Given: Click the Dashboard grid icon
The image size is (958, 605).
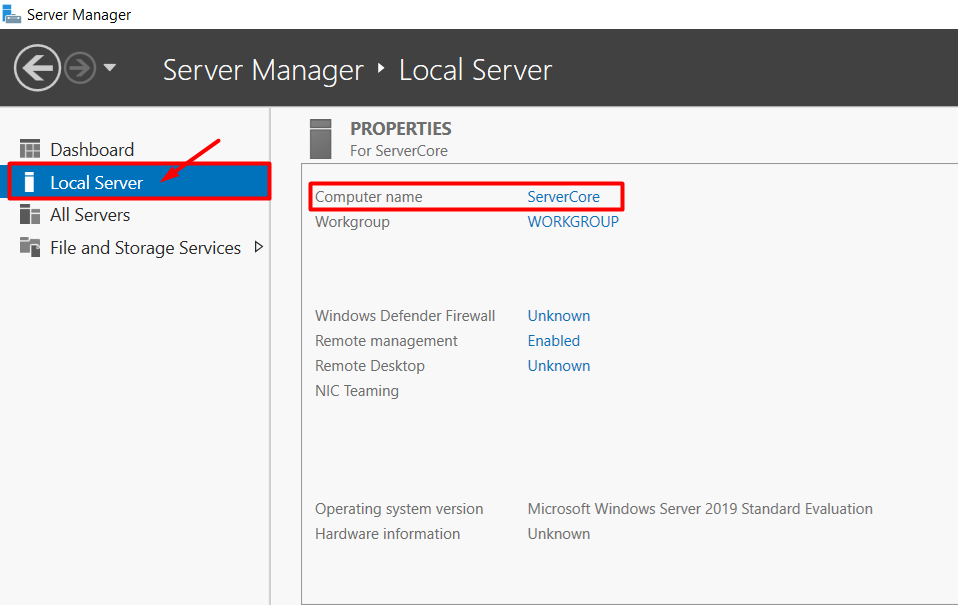Looking at the screenshot, I should click(30, 149).
